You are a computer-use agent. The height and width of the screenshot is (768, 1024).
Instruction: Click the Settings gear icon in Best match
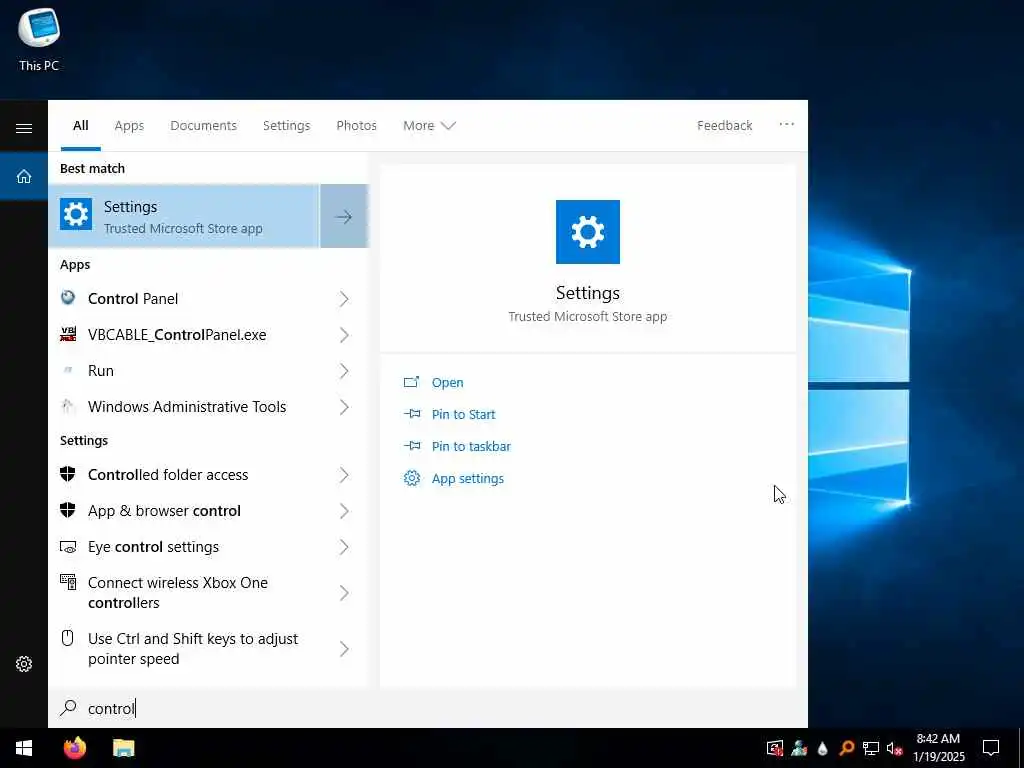[76, 214]
